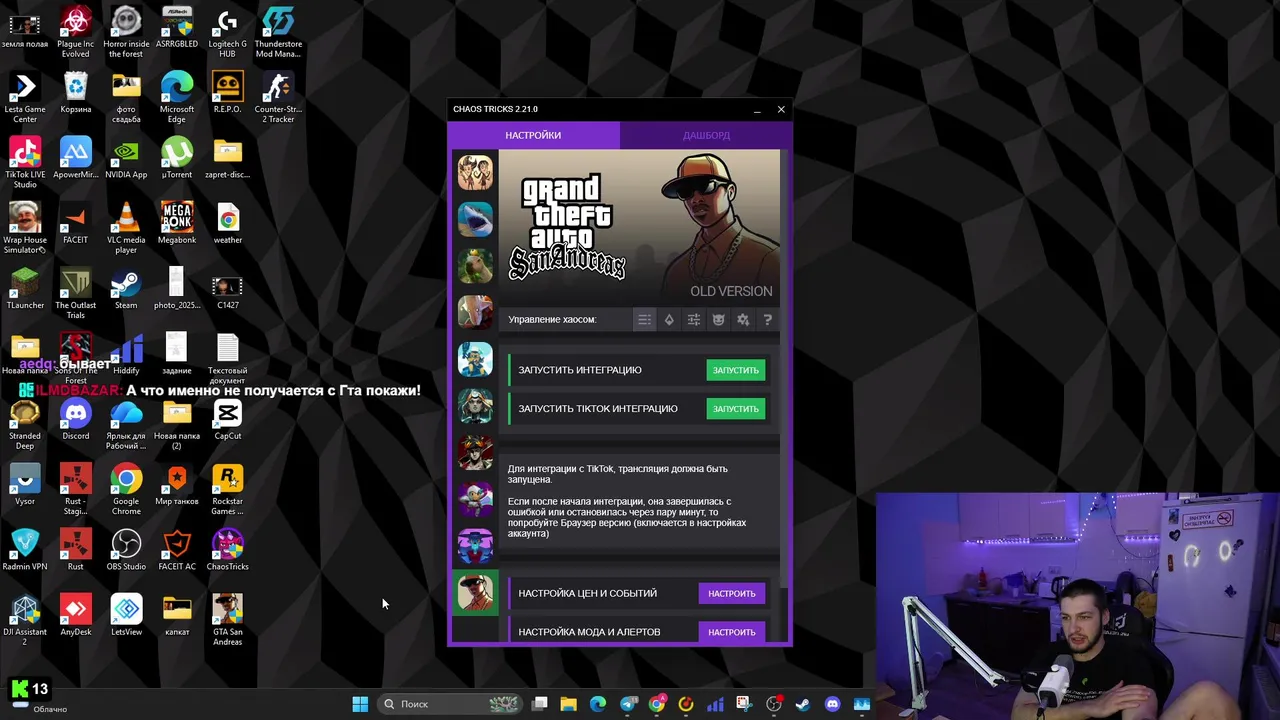Viewport: 1280px width, 720px height.
Task: Open the list view chaos control icon
Action: pos(644,320)
